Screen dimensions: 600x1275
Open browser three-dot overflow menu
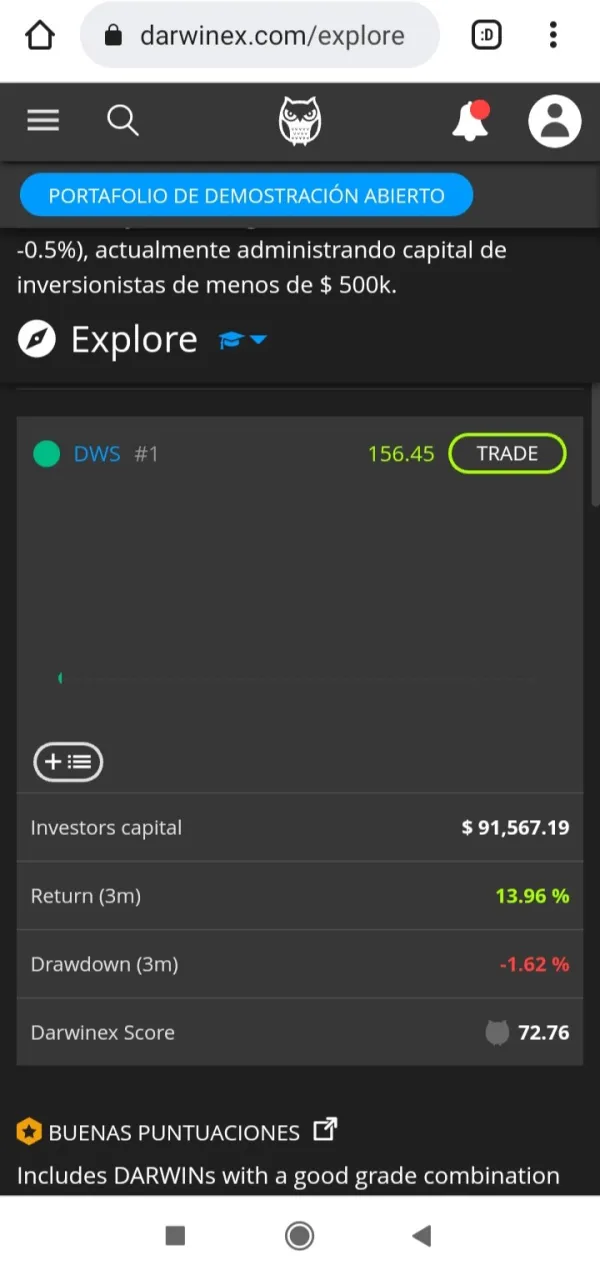click(553, 36)
